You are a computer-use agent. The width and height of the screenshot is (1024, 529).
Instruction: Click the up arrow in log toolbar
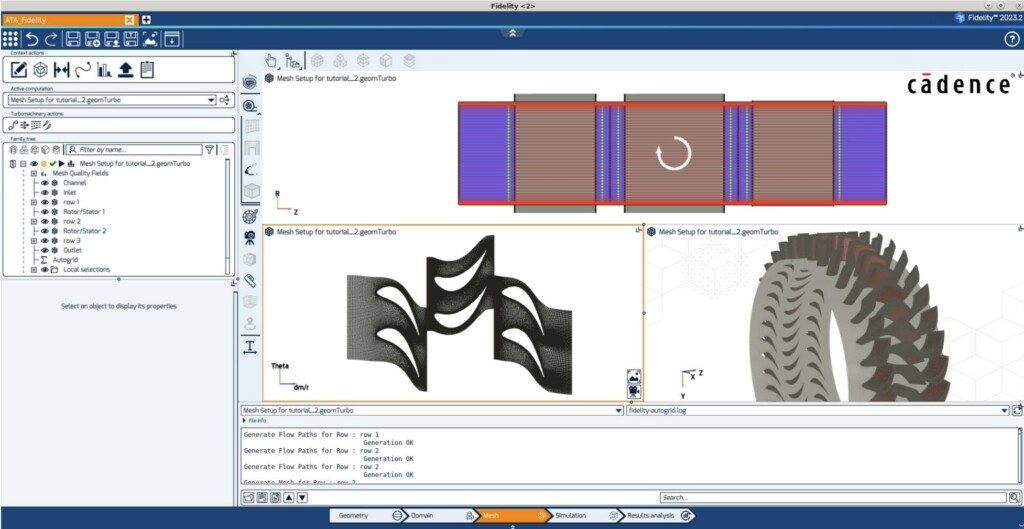(x=289, y=498)
